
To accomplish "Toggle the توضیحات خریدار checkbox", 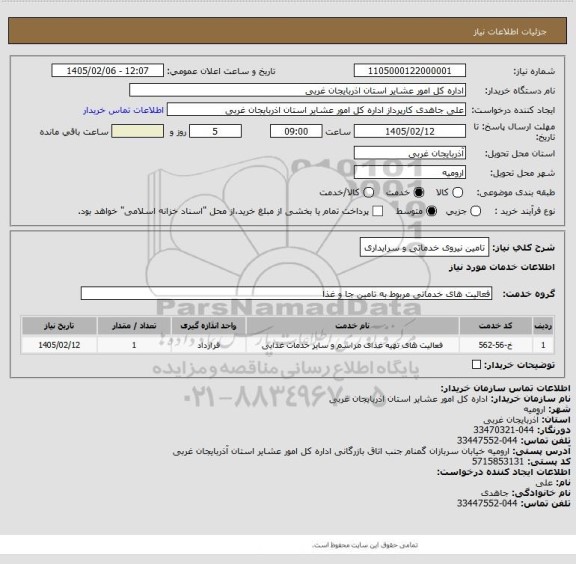I will tap(476, 365).
